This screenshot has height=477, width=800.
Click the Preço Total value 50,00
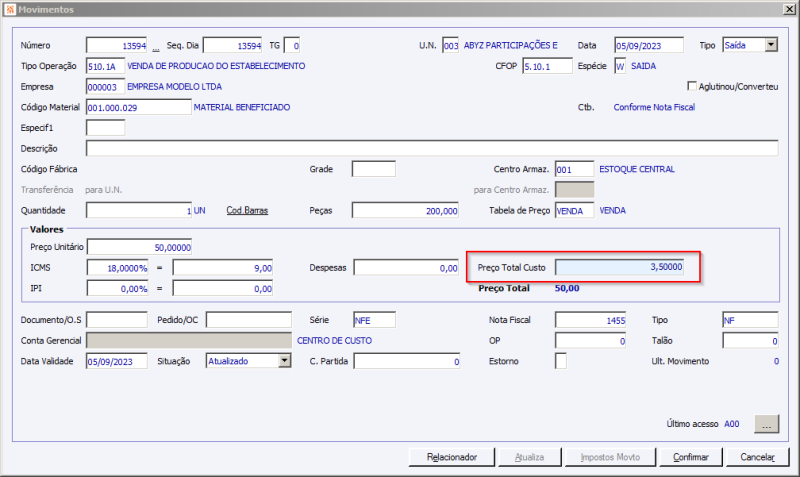[x=567, y=288]
